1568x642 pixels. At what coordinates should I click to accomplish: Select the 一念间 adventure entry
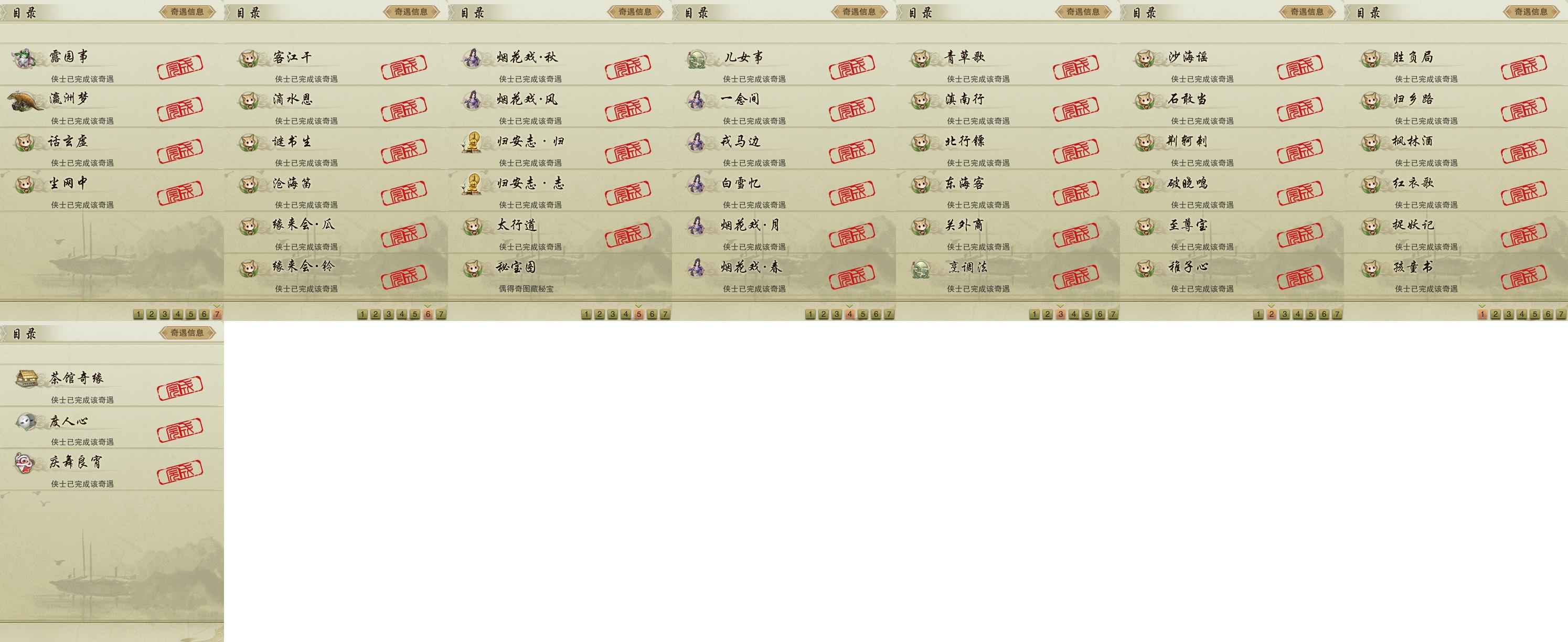click(784, 107)
